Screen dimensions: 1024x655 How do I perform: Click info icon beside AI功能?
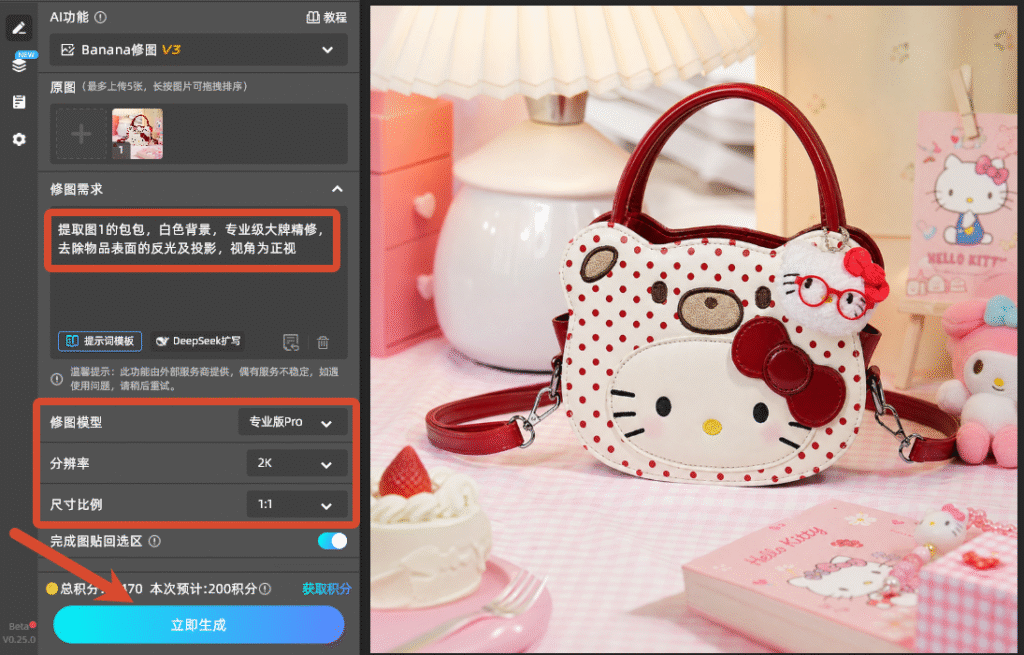tap(100, 18)
